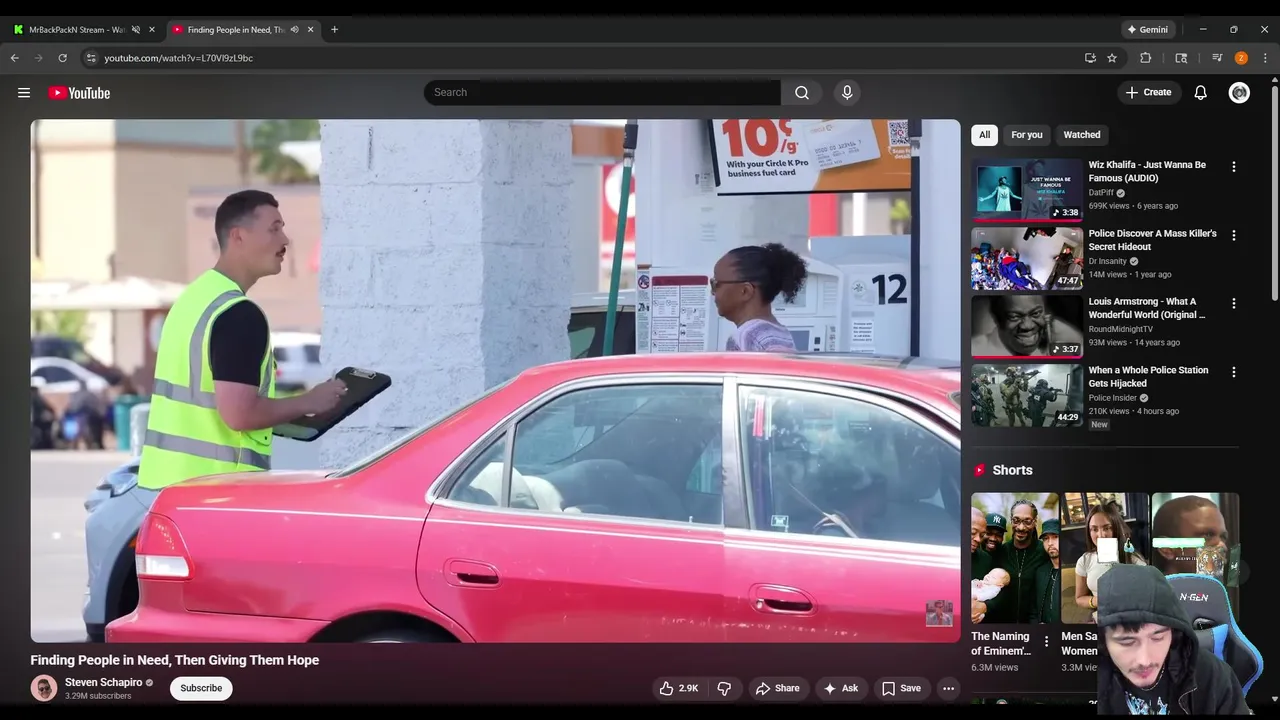The height and width of the screenshot is (720, 1280).
Task: Open the DatPiff channel name
Action: (x=1101, y=193)
